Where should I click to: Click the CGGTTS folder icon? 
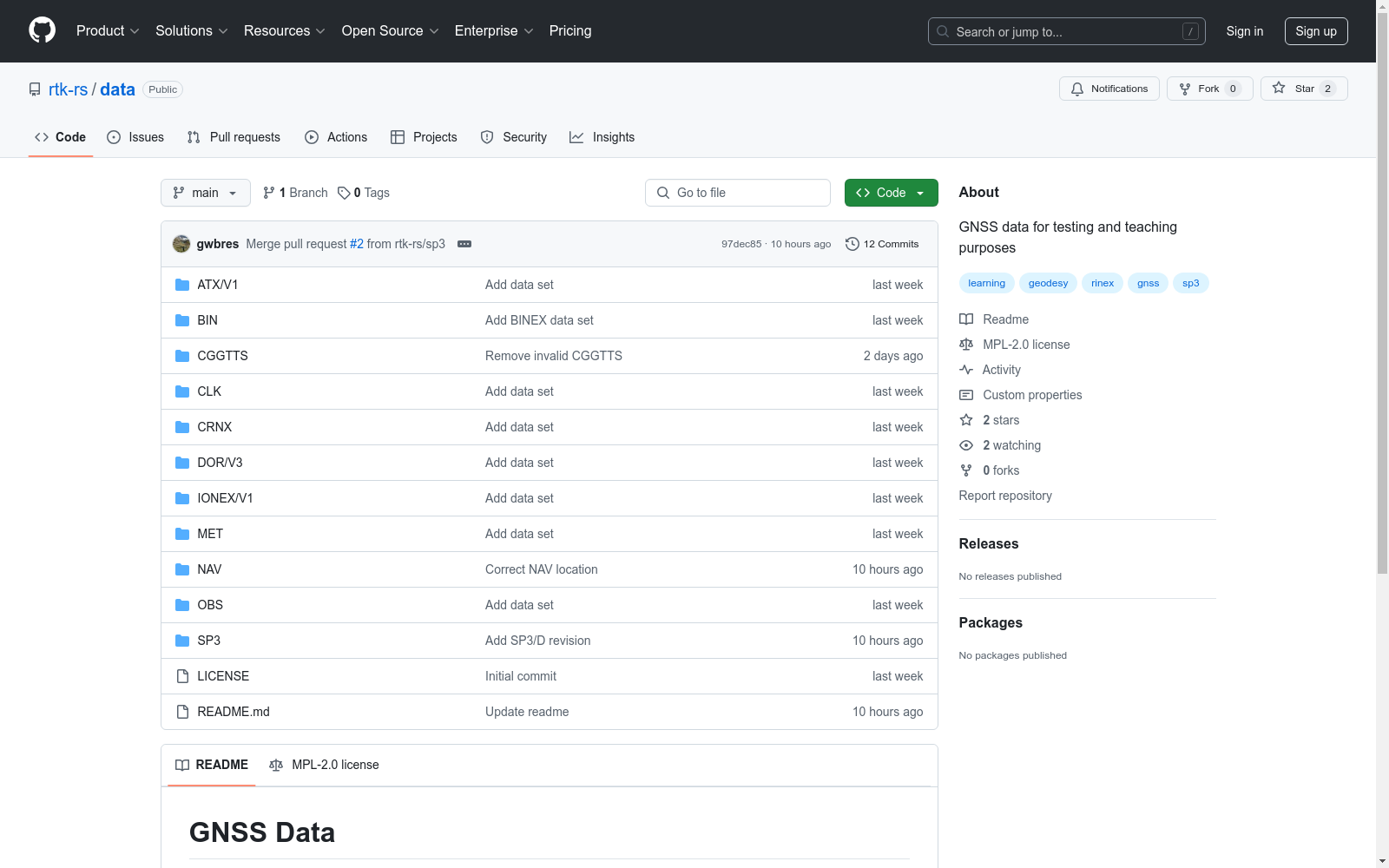click(182, 356)
